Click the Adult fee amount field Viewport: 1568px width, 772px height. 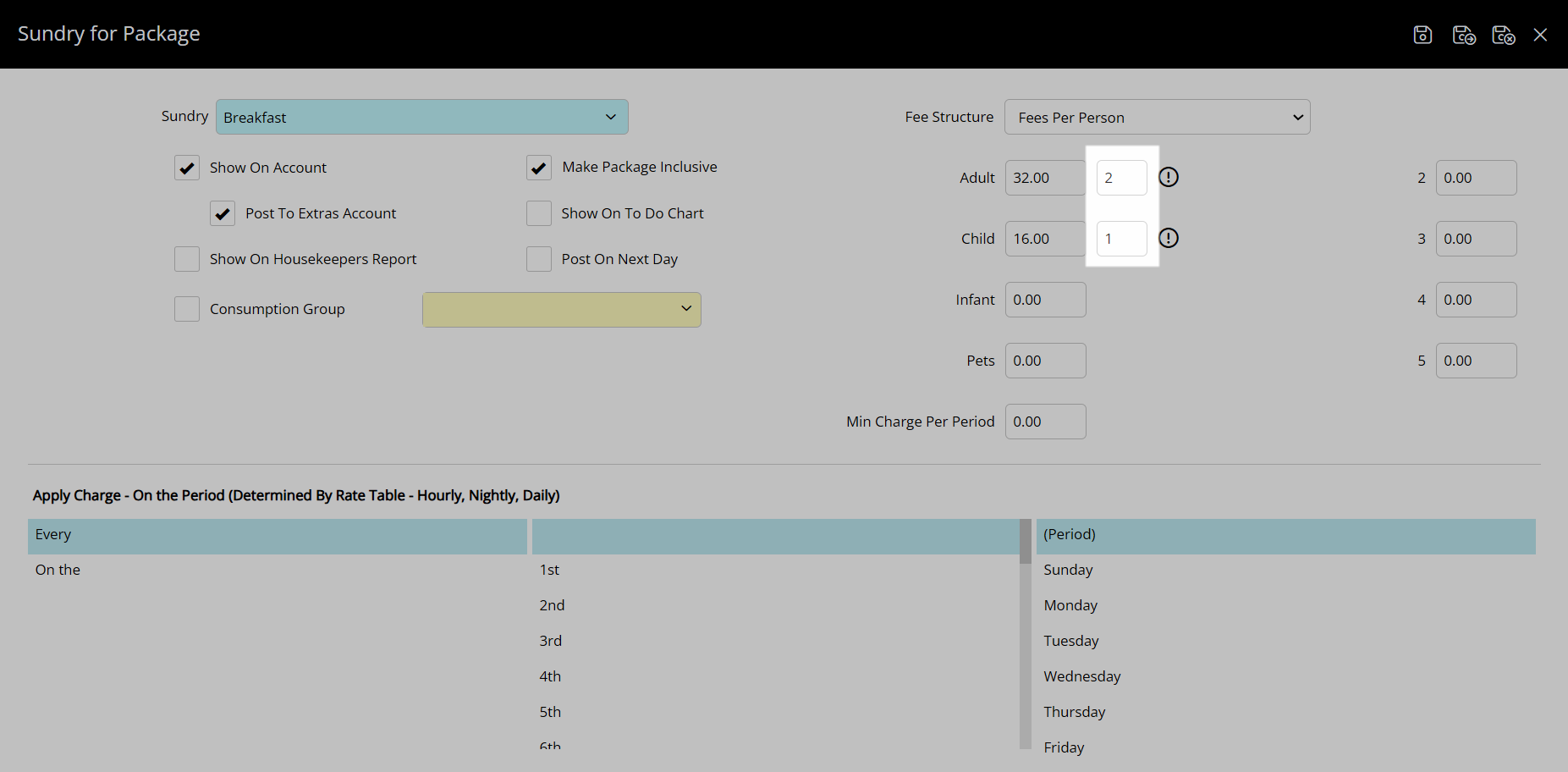(x=1044, y=178)
